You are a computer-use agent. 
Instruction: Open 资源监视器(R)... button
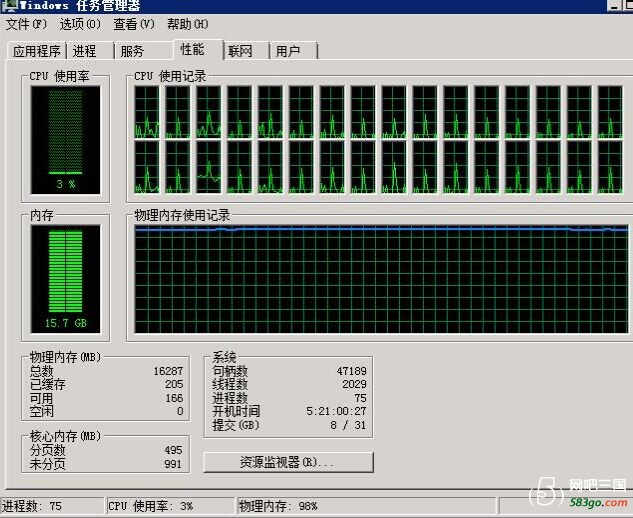[x=289, y=462]
